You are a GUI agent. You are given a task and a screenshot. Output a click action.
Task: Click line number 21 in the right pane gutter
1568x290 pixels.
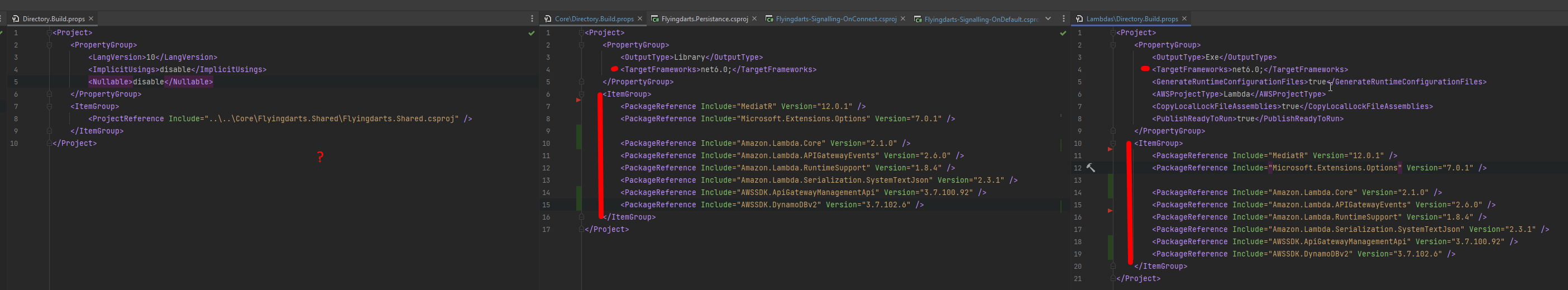point(1077,278)
